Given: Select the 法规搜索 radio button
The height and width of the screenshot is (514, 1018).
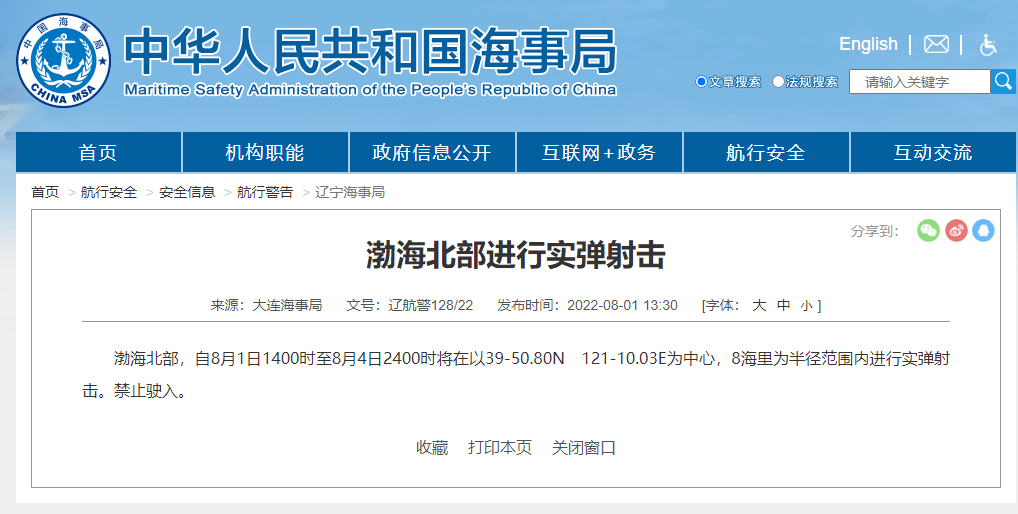Looking at the screenshot, I should 778,82.
